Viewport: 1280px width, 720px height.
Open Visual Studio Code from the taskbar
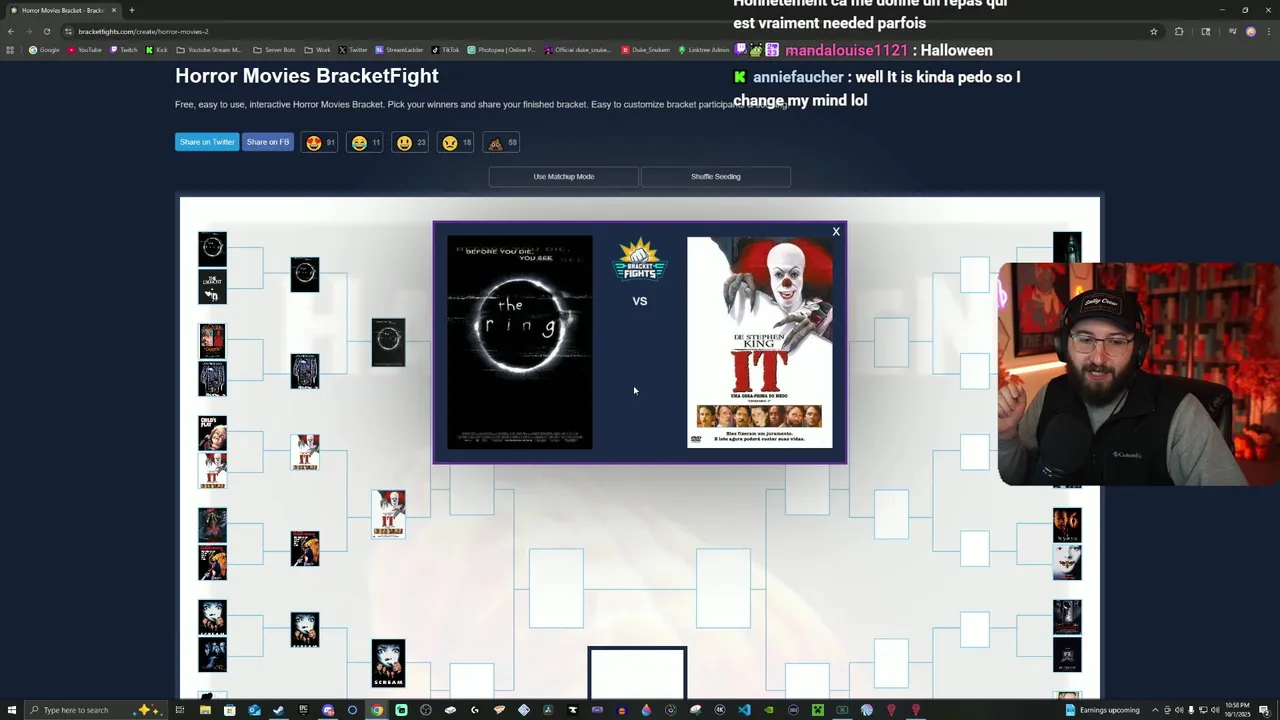(x=744, y=710)
